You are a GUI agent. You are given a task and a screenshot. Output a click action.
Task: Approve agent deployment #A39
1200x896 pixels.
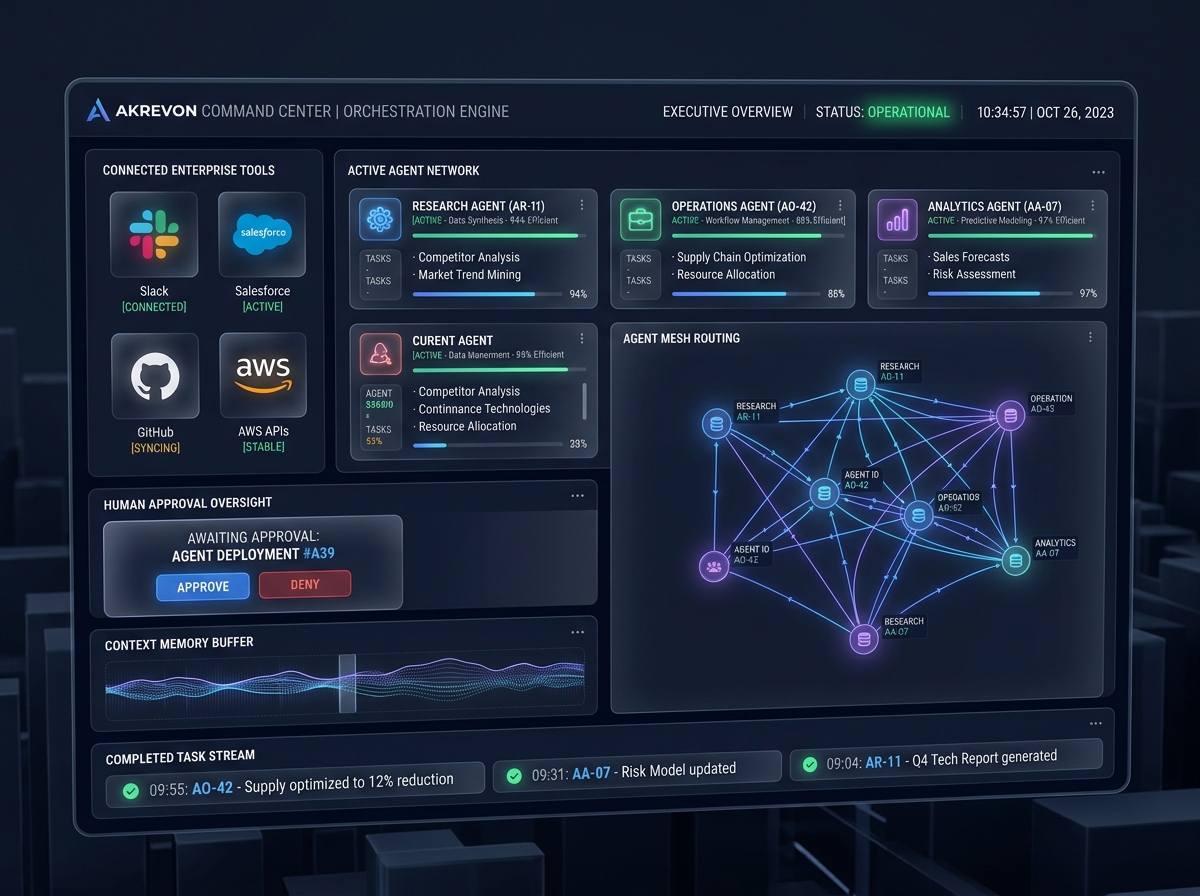coord(203,586)
